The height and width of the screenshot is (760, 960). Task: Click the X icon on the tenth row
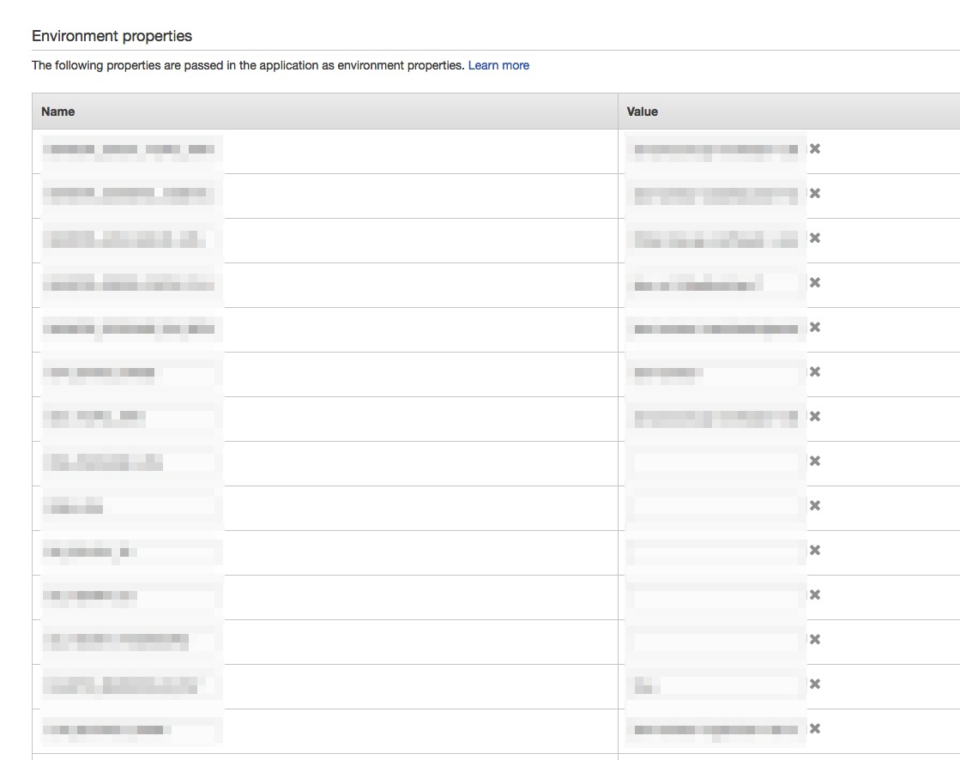point(815,549)
